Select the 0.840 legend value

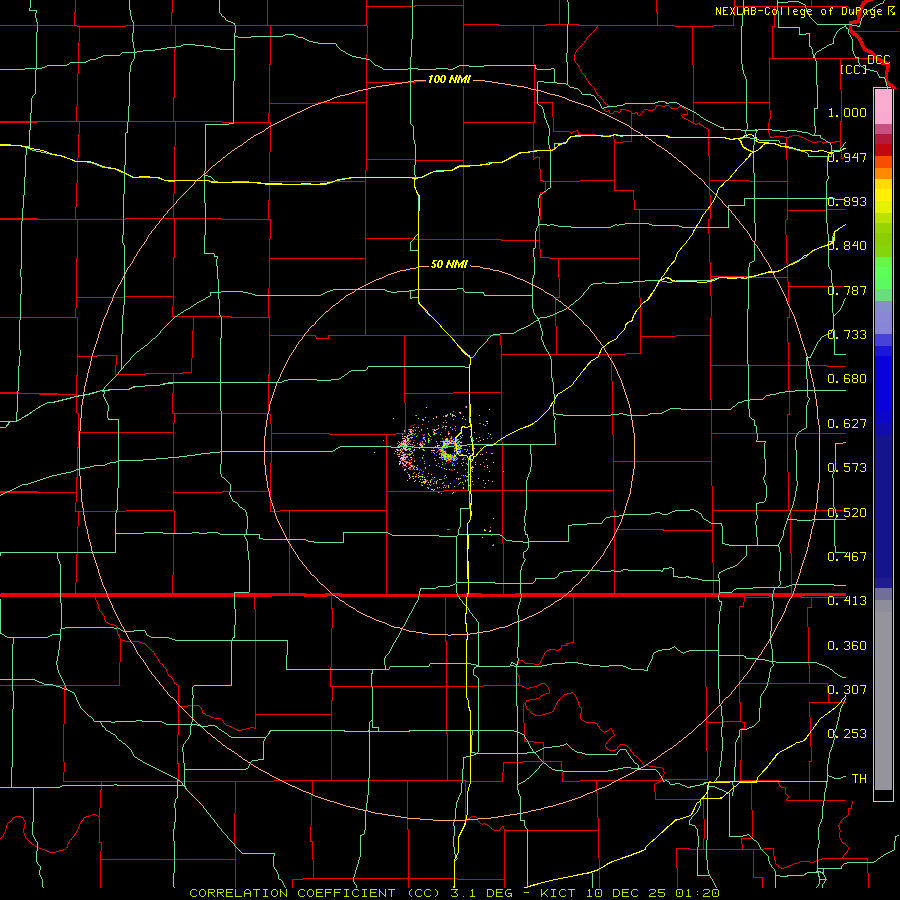(x=847, y=246)
